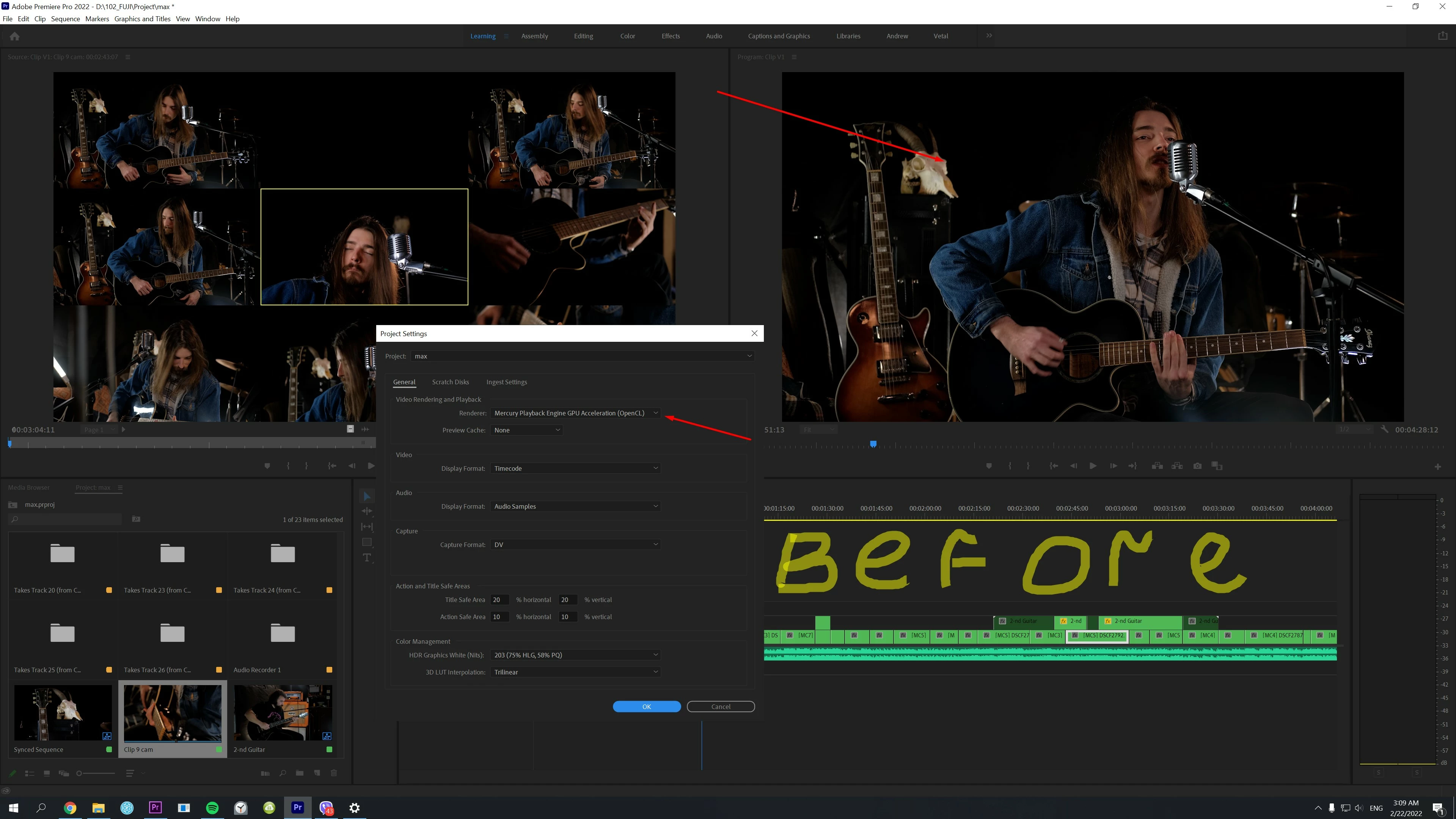Click Add Marker in the Program monitor
Viewport: 1456px width, 819px height.
coord(989,466)
